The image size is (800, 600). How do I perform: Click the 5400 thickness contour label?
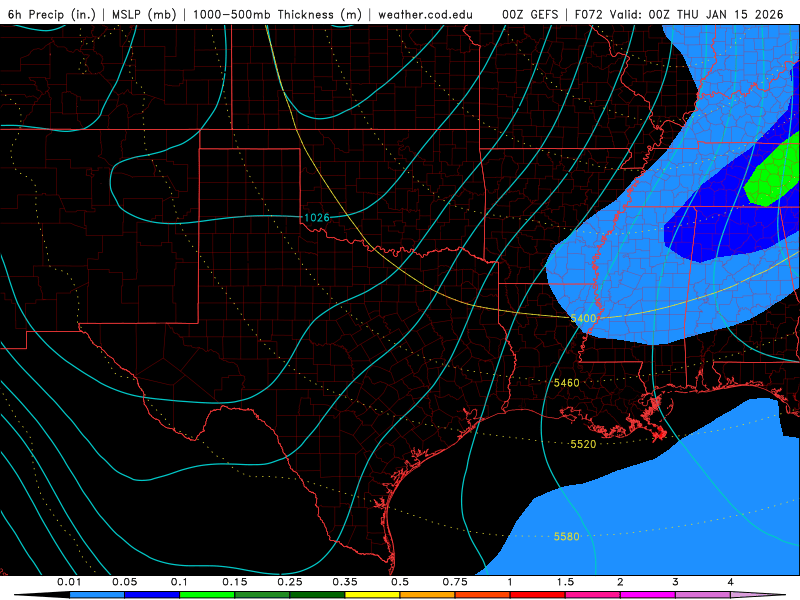(x=583, y=318)
